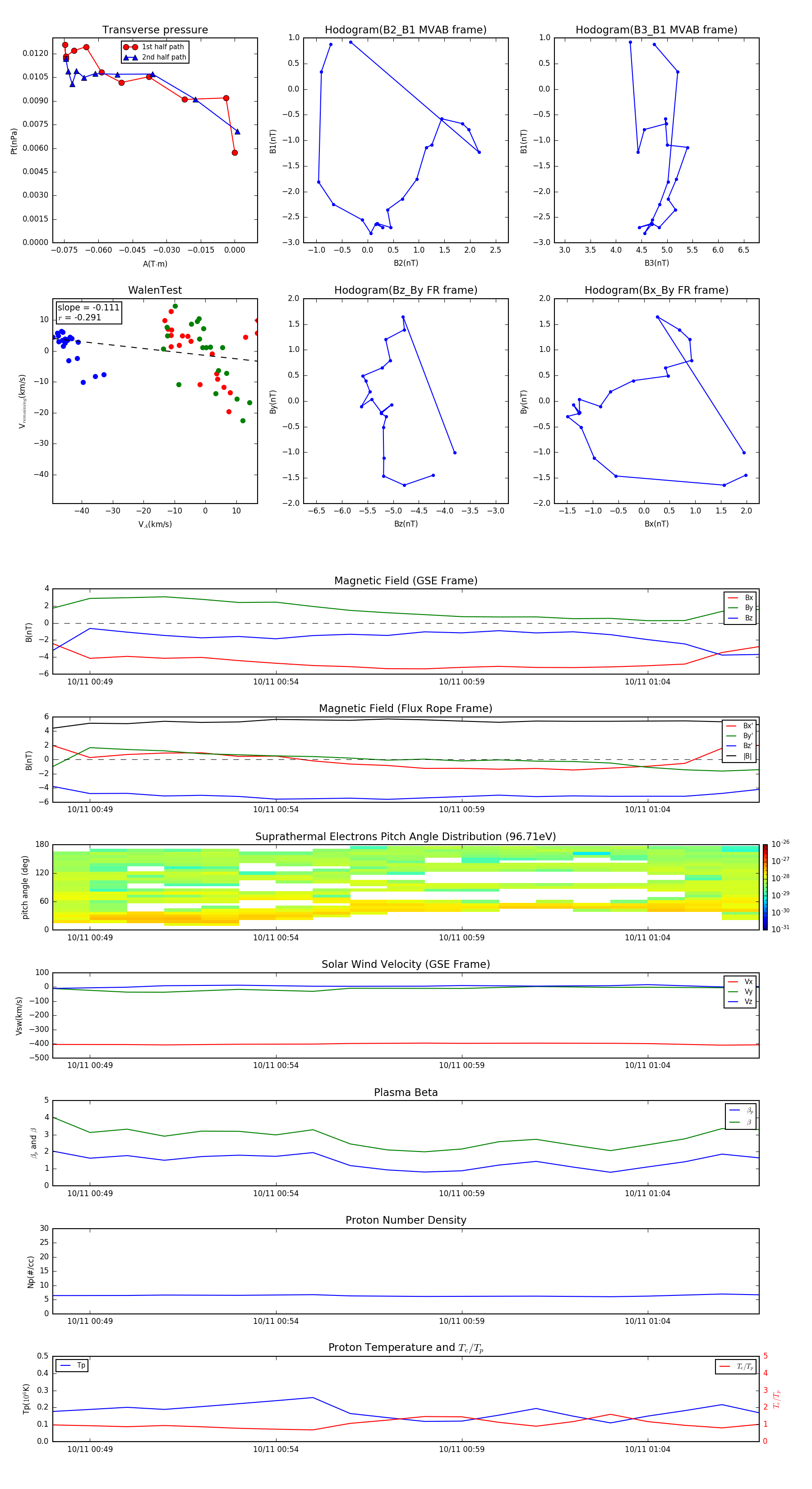Click the "Proton Temperature and Te/Tp" title

[406, 1348]
